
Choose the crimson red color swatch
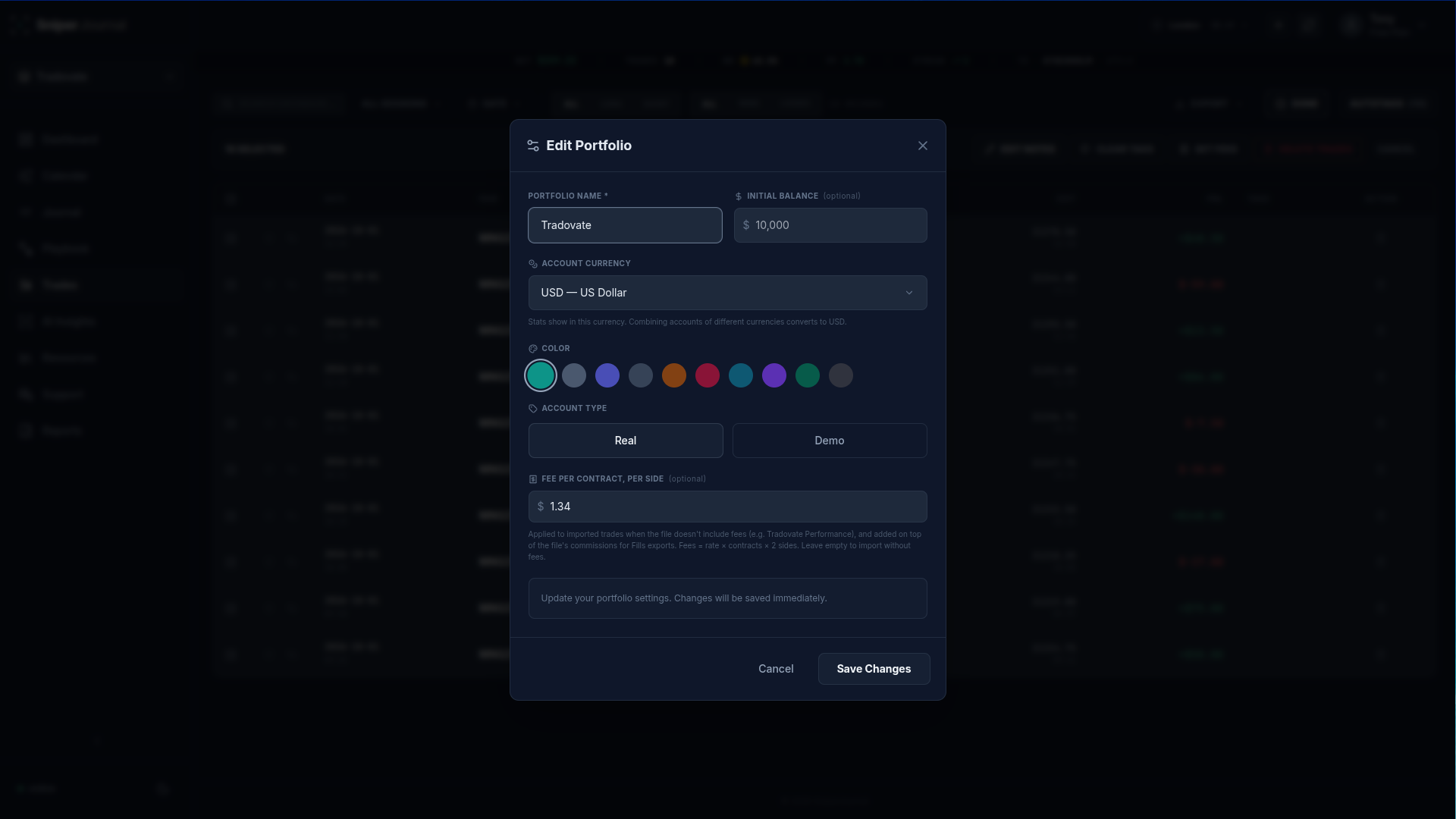coord(708,375)
